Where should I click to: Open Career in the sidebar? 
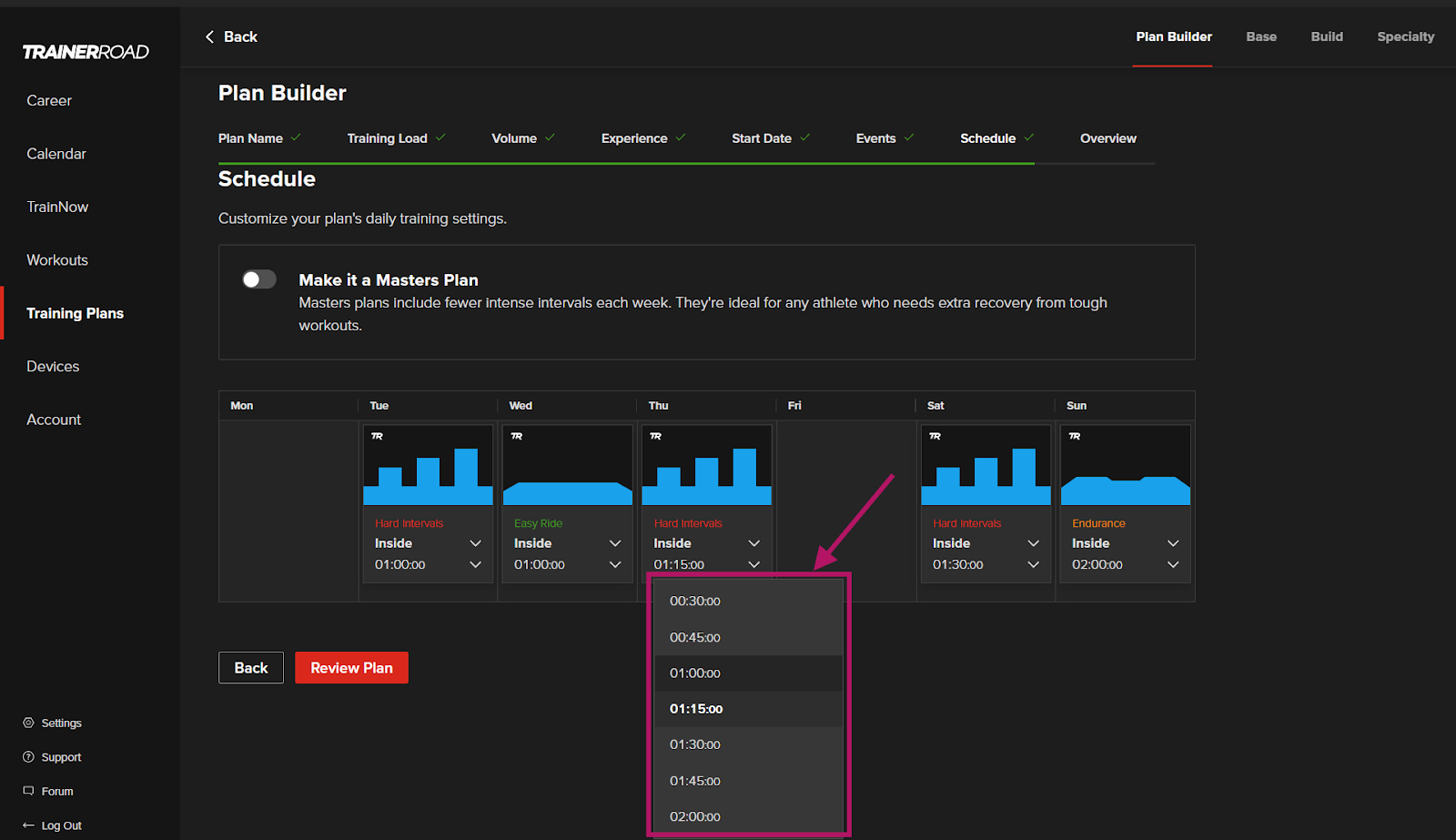49,101
